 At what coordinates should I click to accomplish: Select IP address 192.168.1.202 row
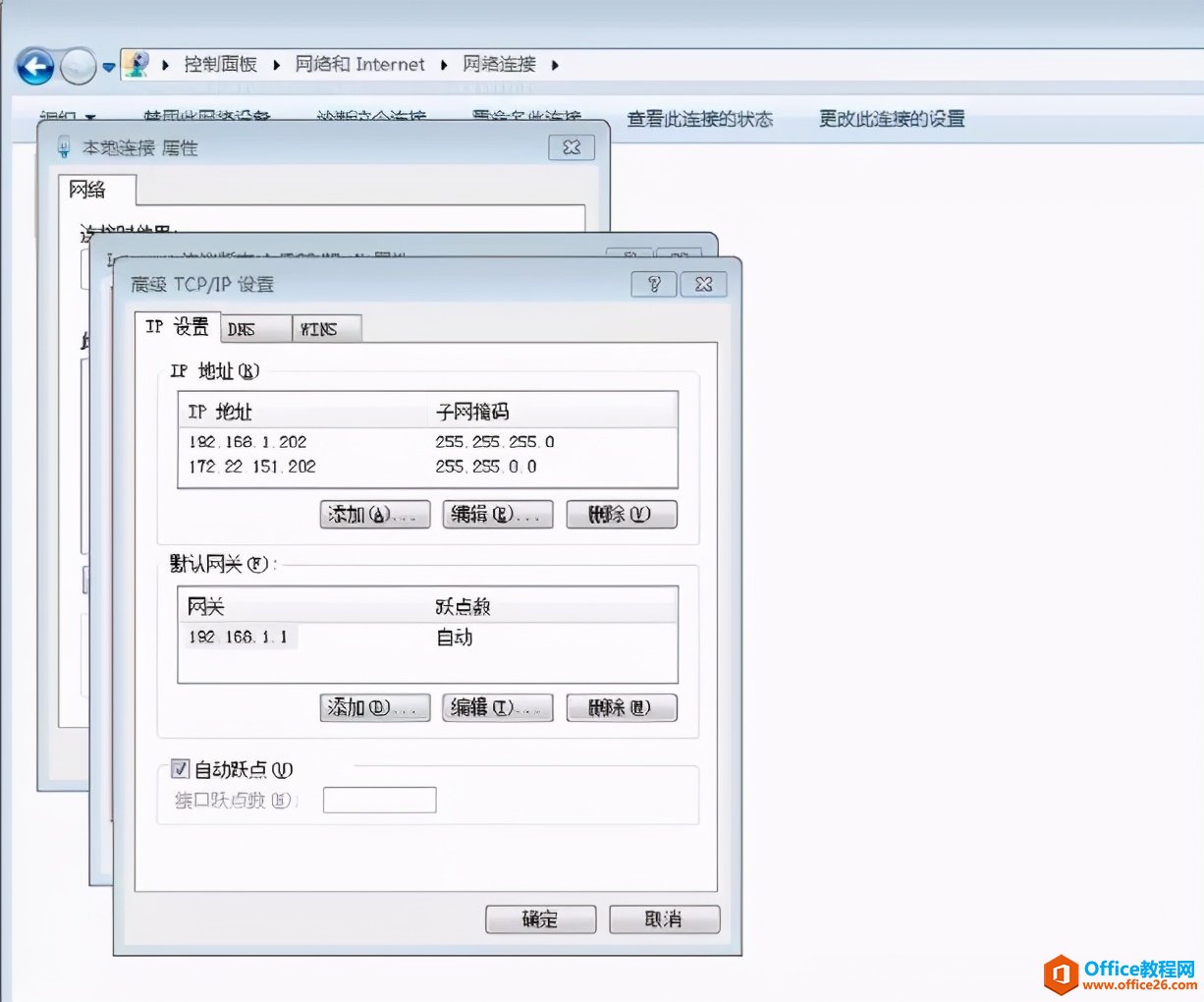[x=427, y=442]
